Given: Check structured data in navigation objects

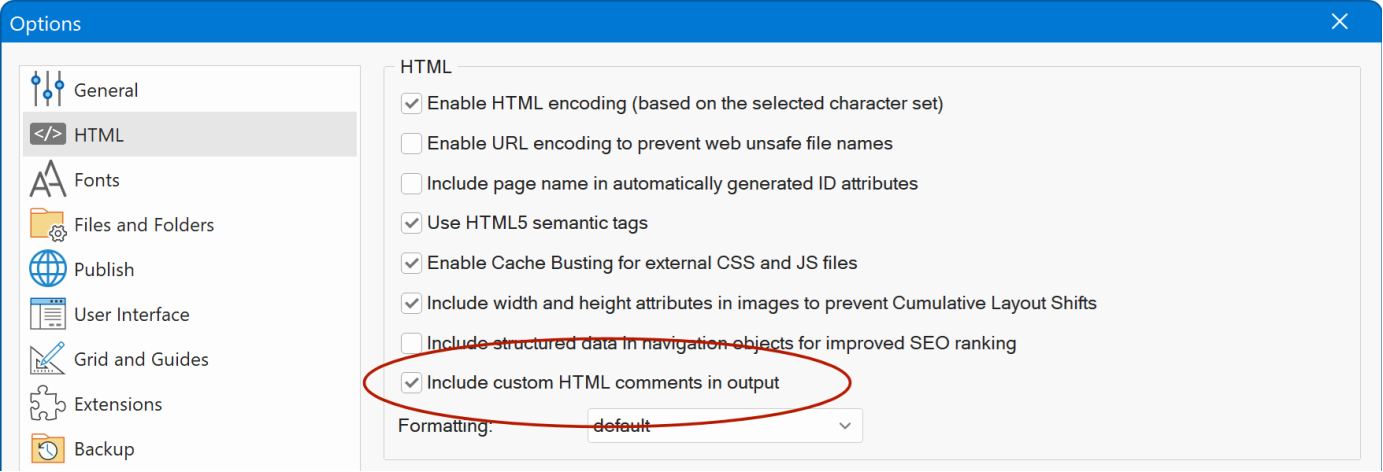Looking at the screenshot, I should click(411, 343).
